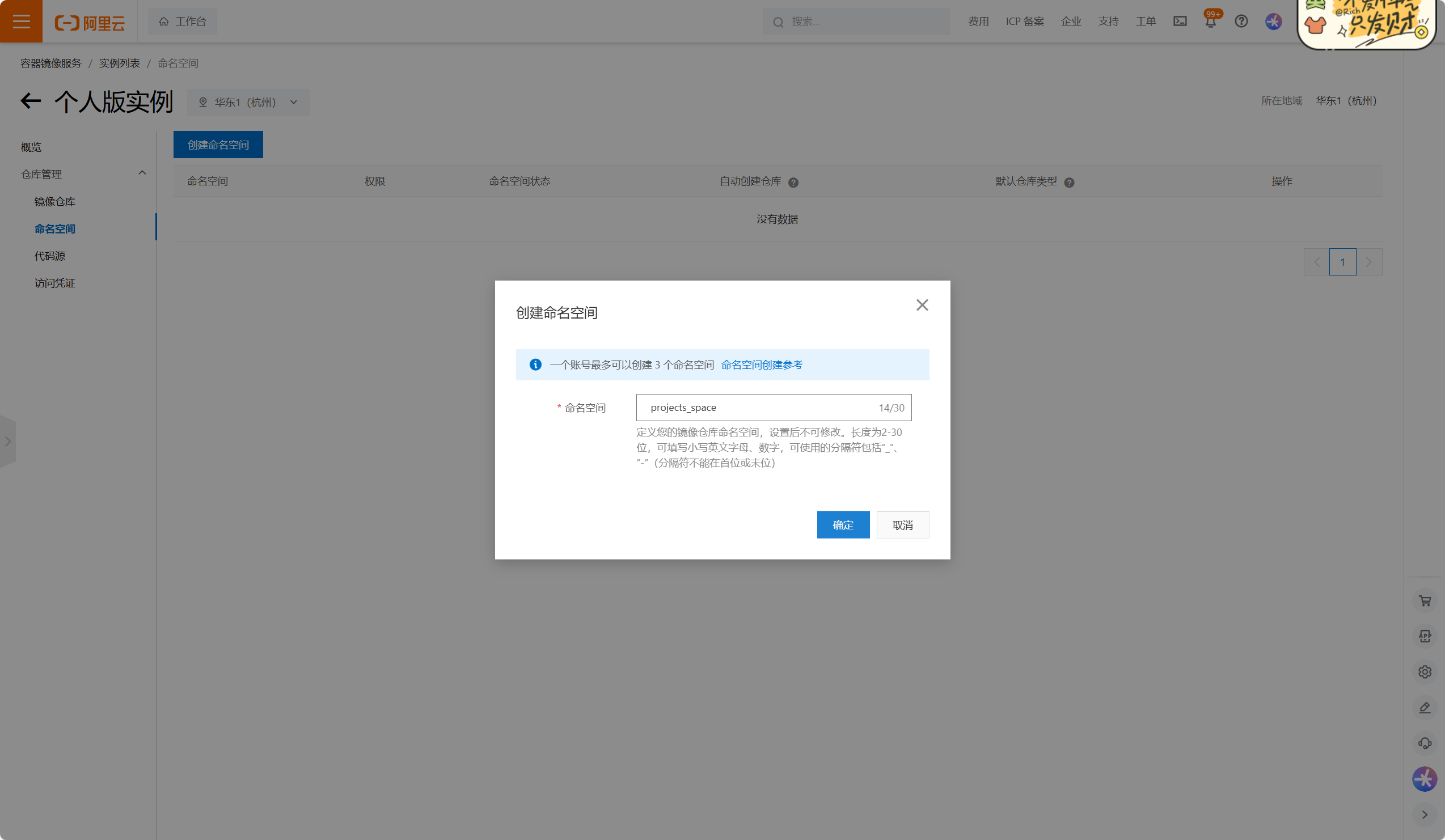Go back using the left arrow

31,101
